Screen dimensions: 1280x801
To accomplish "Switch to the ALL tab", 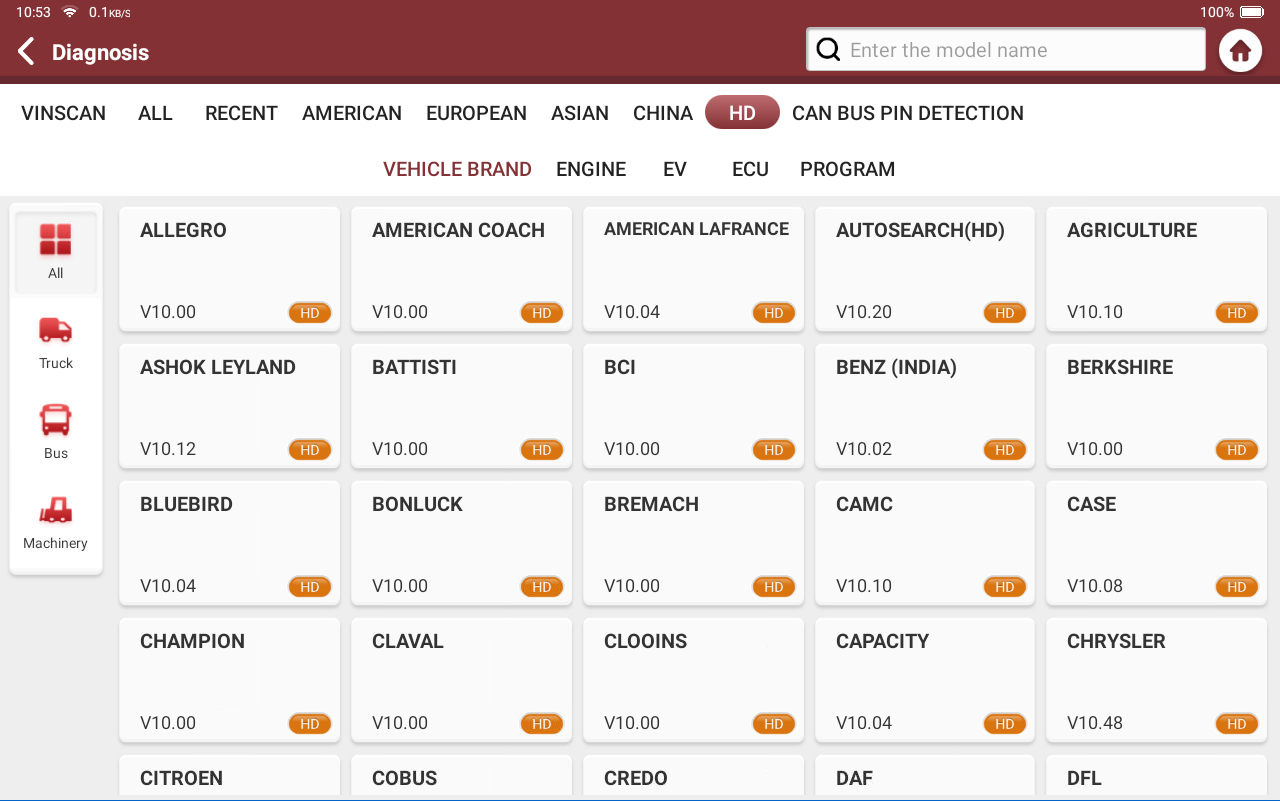I will (155, 113).
